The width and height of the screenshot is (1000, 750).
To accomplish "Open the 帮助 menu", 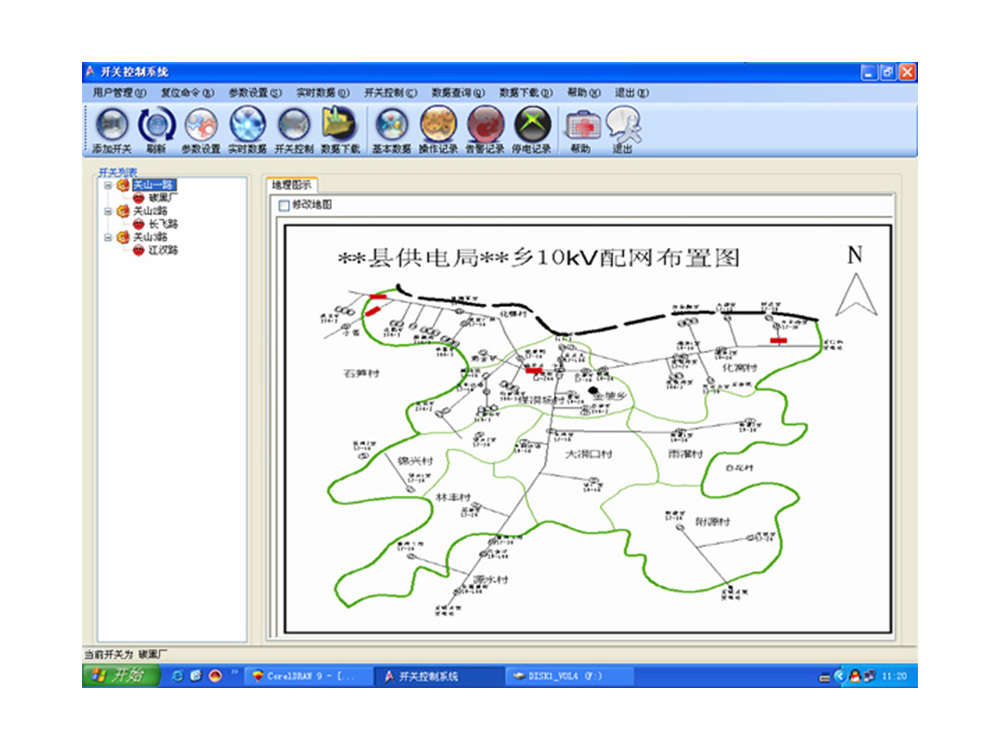I will click(x=584, y=93).
